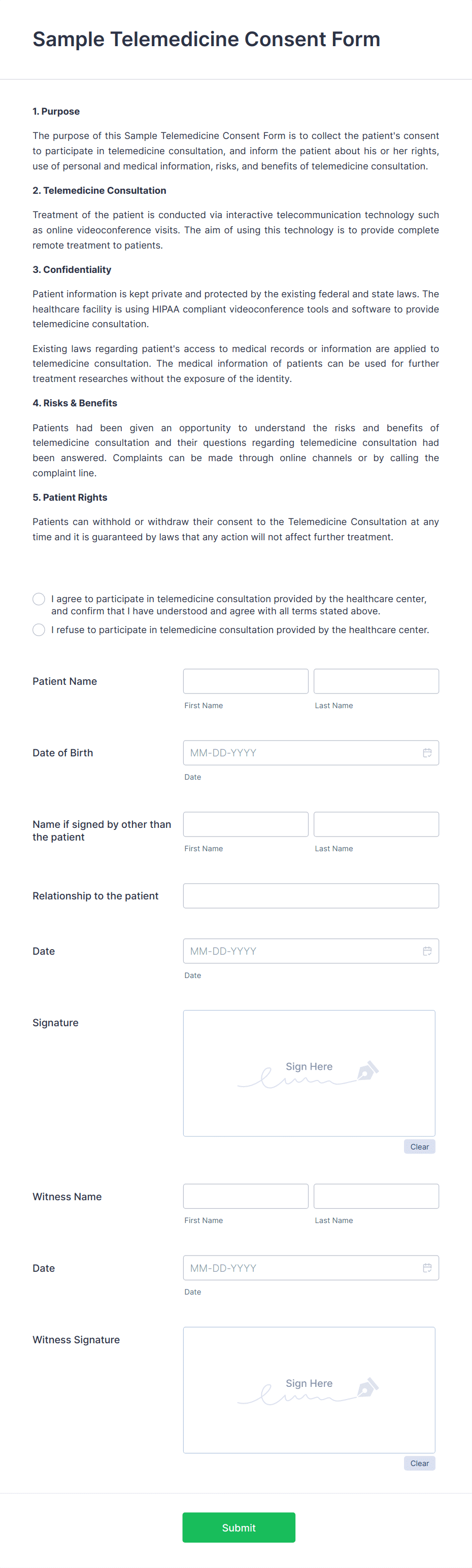Open the calendar icon on the signing Date field
The height and width of the screenshot is (1568, 472).
427,951
